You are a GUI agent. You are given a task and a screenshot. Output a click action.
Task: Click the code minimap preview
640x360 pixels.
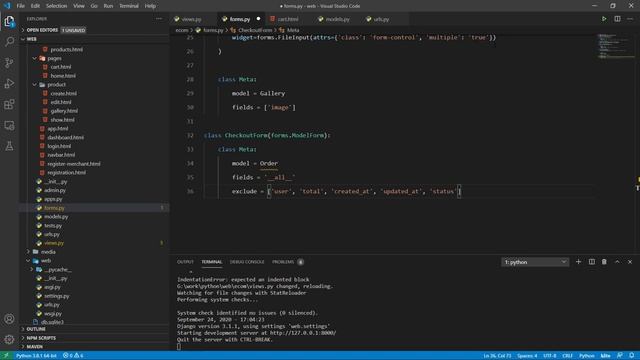(x=616, y=46)
